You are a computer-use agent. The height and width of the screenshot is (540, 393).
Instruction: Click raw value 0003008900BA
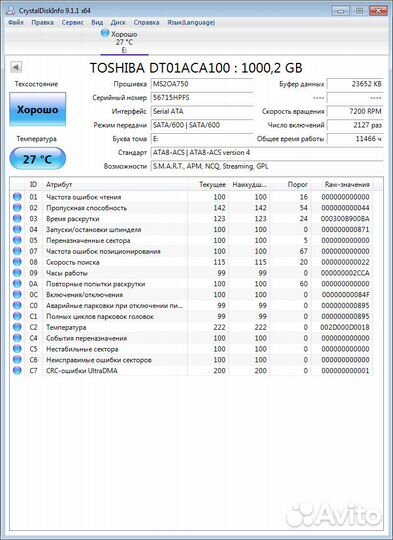(345, 219)
